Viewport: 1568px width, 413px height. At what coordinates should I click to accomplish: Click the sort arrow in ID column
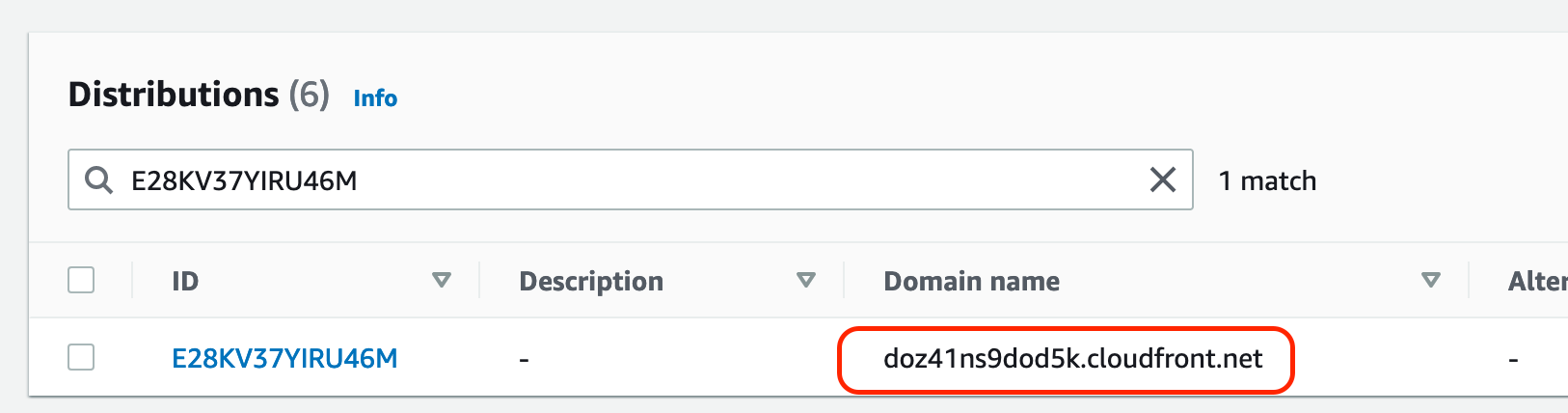[x=442, y=281]
